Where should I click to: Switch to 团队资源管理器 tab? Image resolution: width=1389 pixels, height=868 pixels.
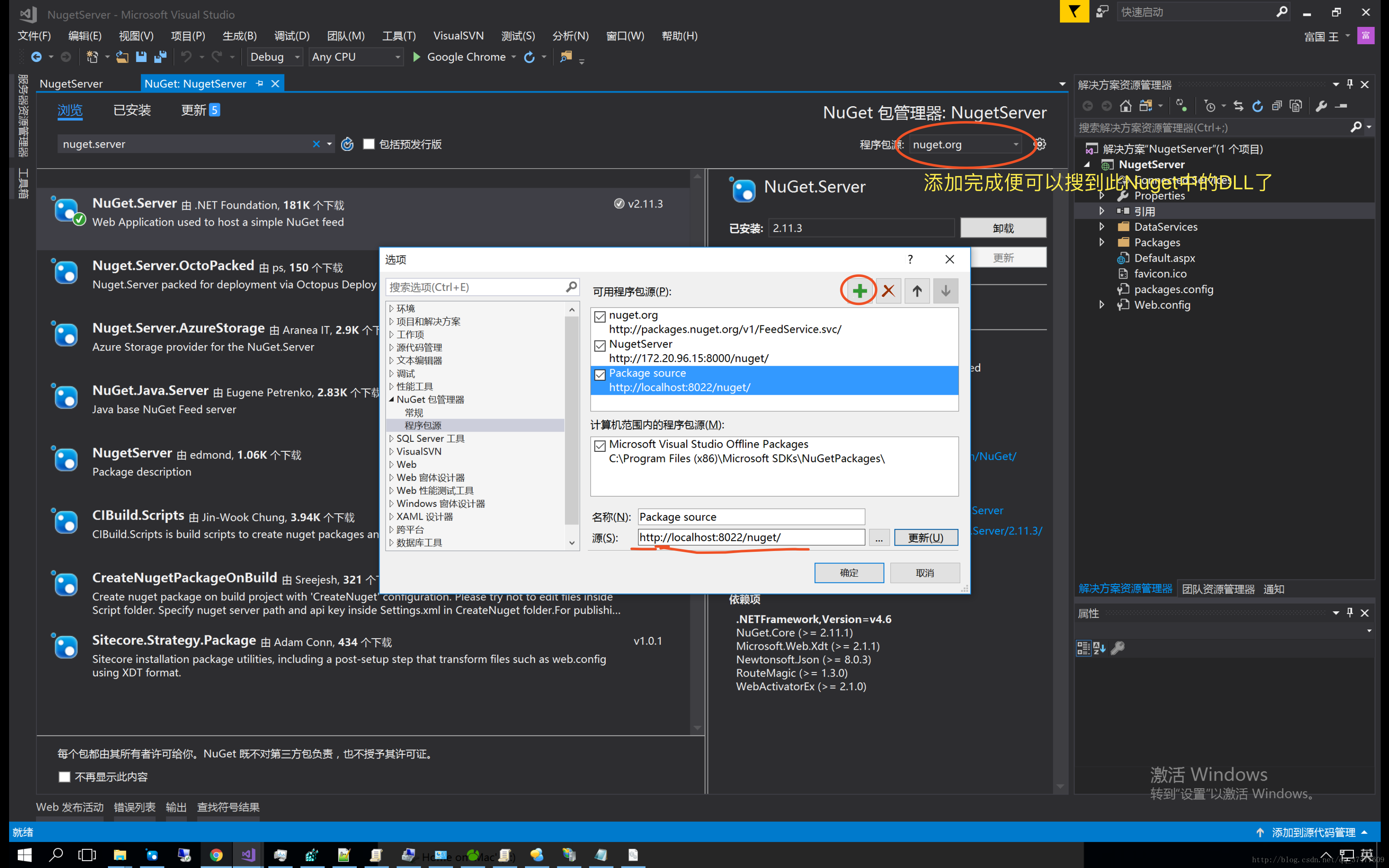pyautogui.click(x=1218, y=589)
